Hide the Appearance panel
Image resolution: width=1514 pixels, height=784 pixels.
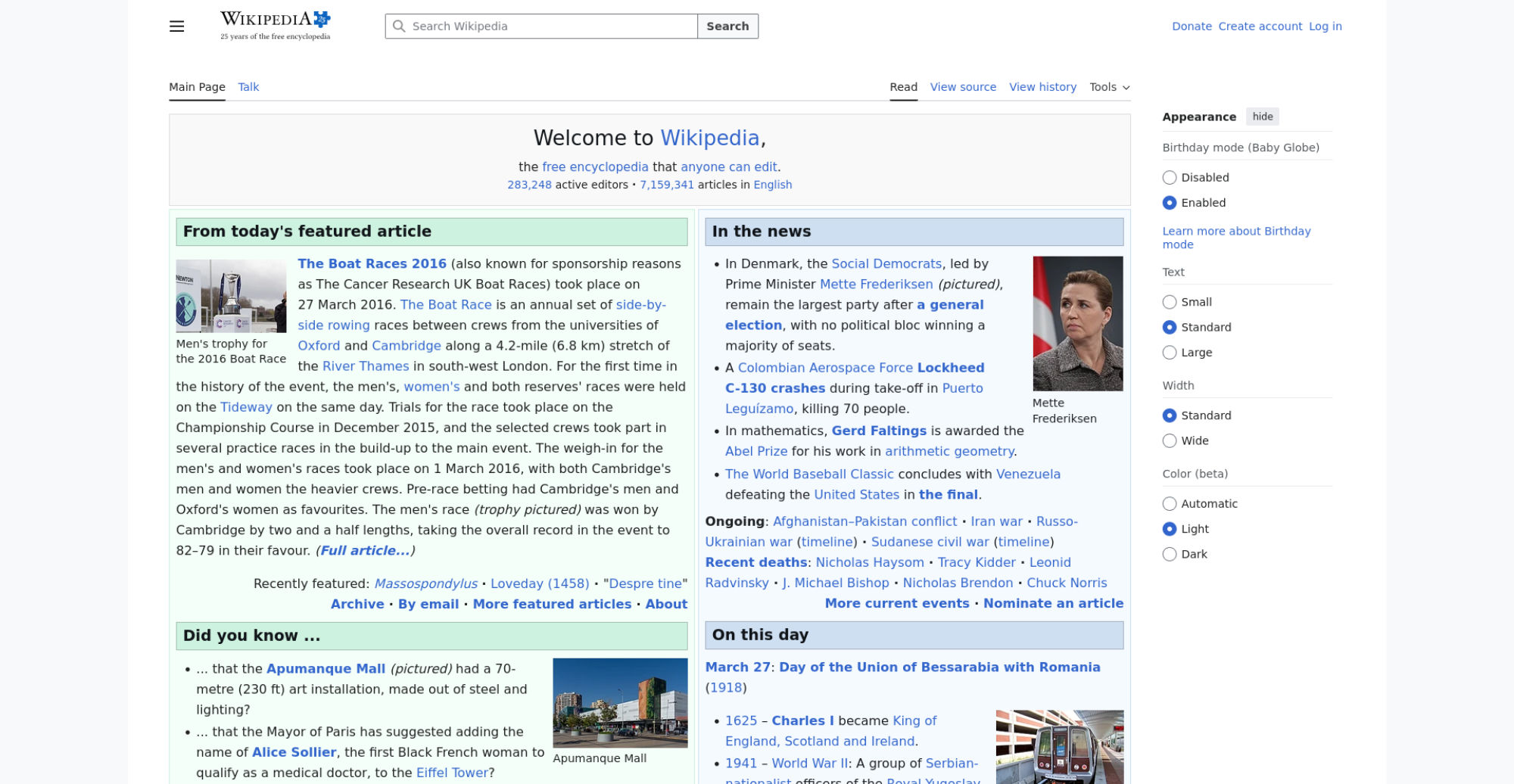click(1262, 117)
